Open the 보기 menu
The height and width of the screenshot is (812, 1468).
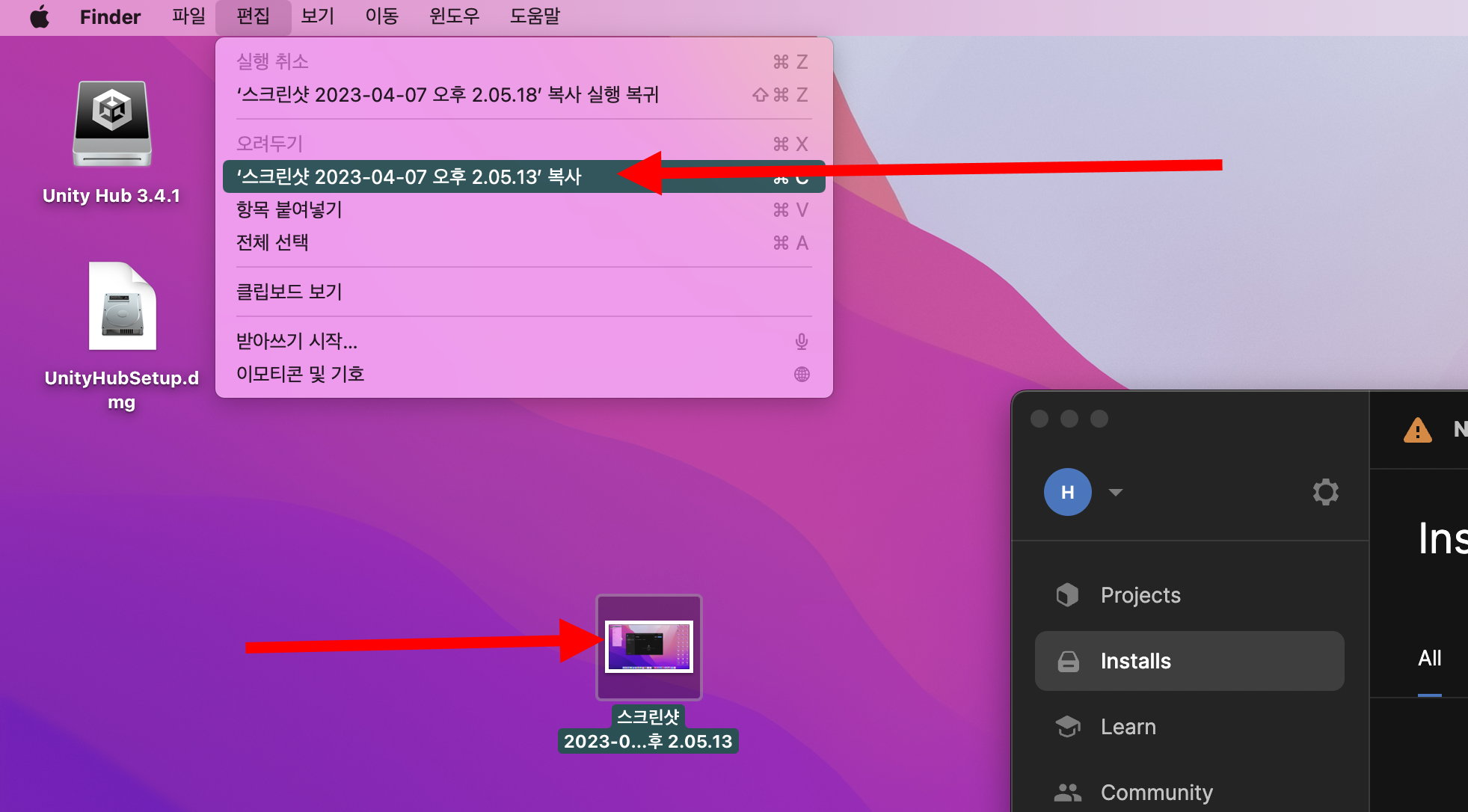tap(317, 16)
